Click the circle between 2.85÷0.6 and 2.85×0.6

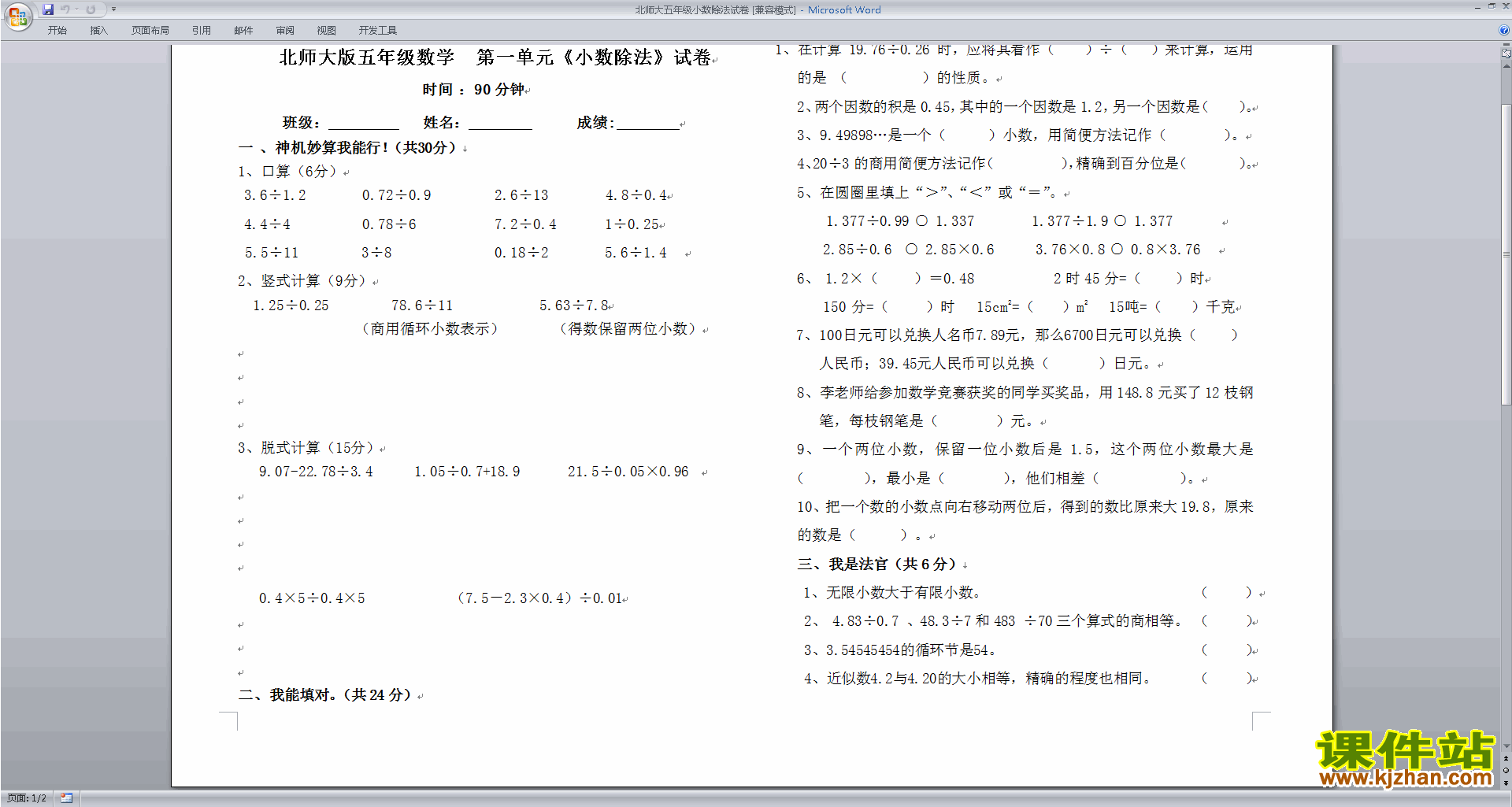tap(911, 249)
